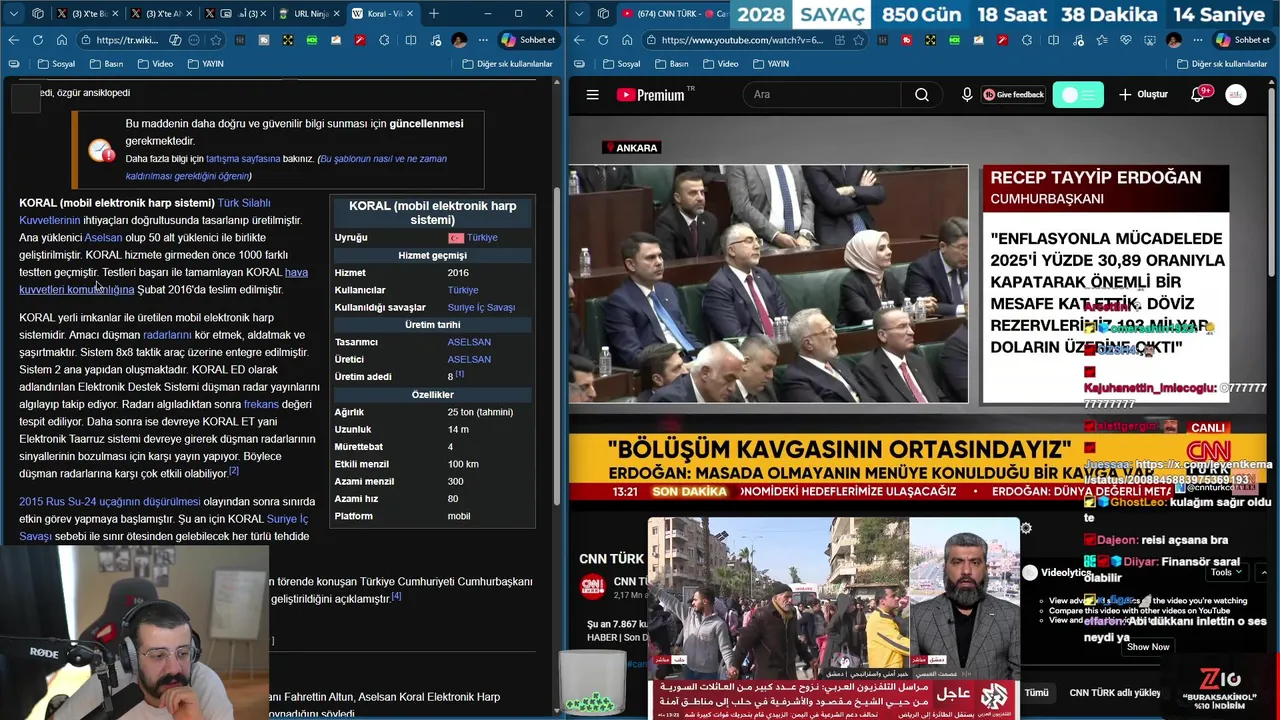Open Browser essentials heart icon
This screenshot has height=720, width=1280.
click(x=1125, y=40)
